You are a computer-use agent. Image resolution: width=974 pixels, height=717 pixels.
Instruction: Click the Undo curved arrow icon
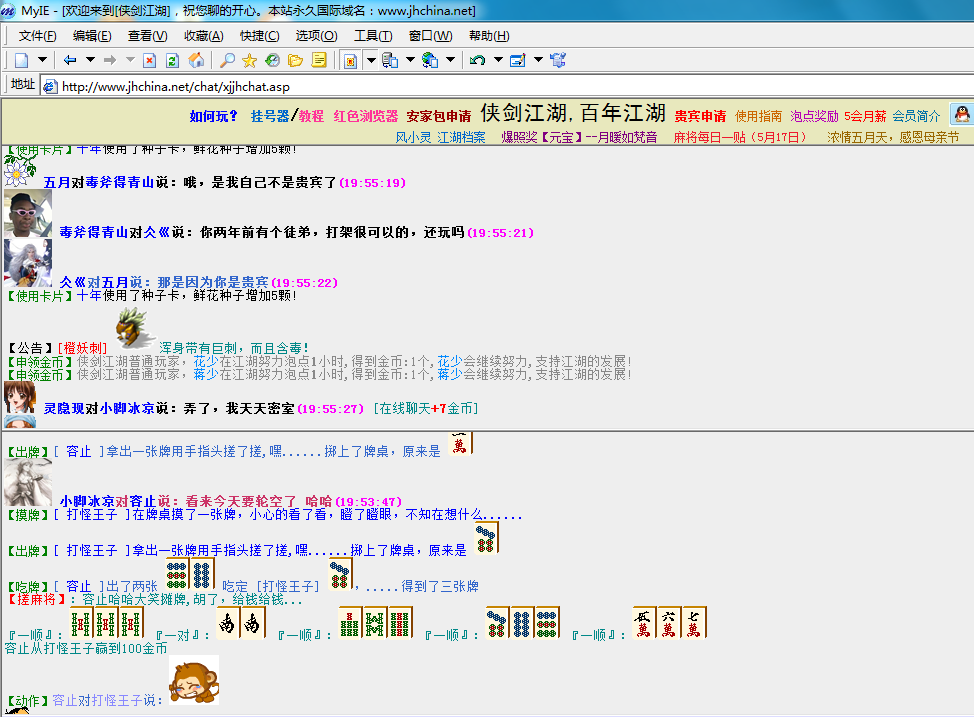pos(477,60)
